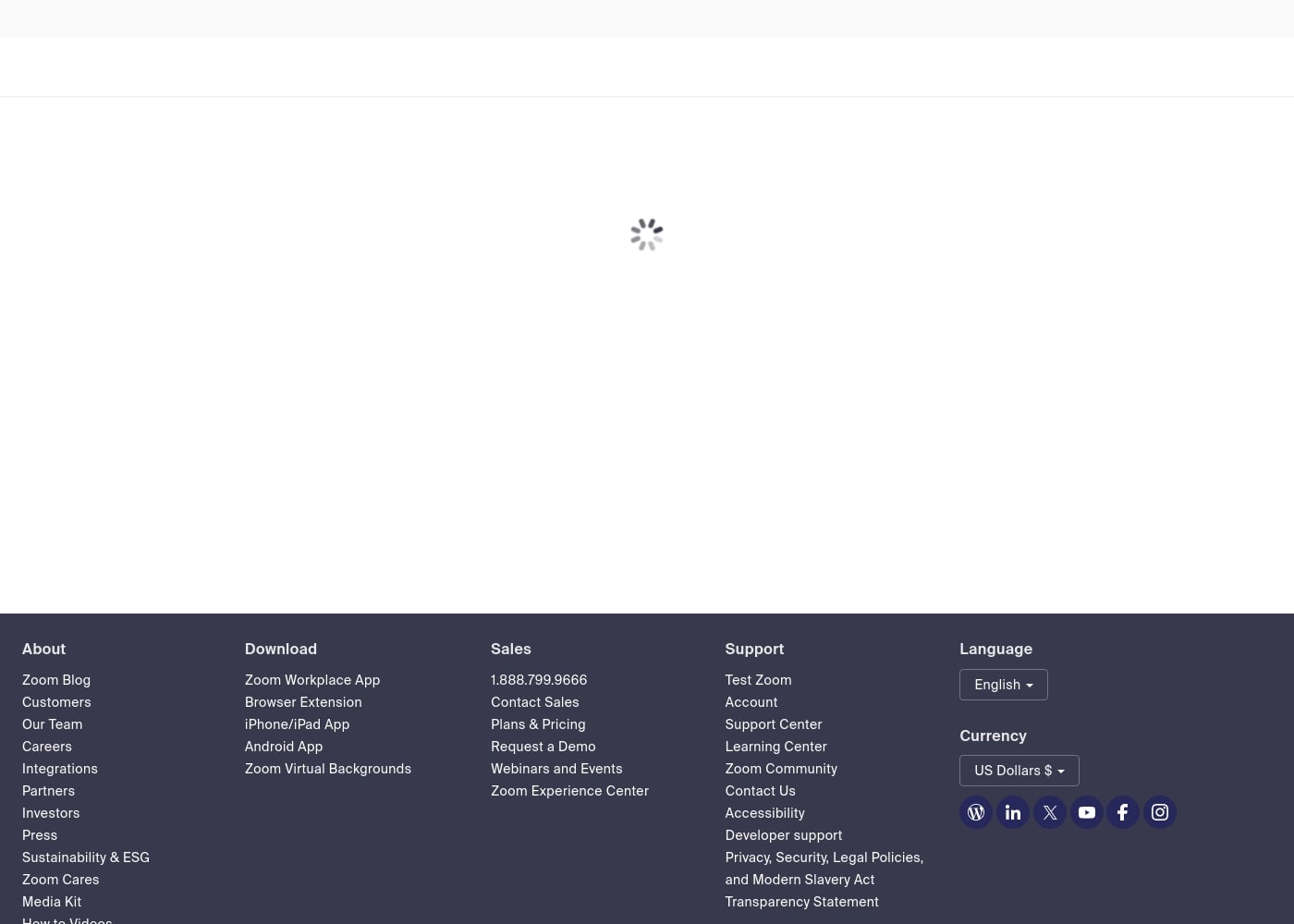The image size is (1294, 924).
Task: Open Zoom Virtual Backgrounds link
Action: (328, 769)
